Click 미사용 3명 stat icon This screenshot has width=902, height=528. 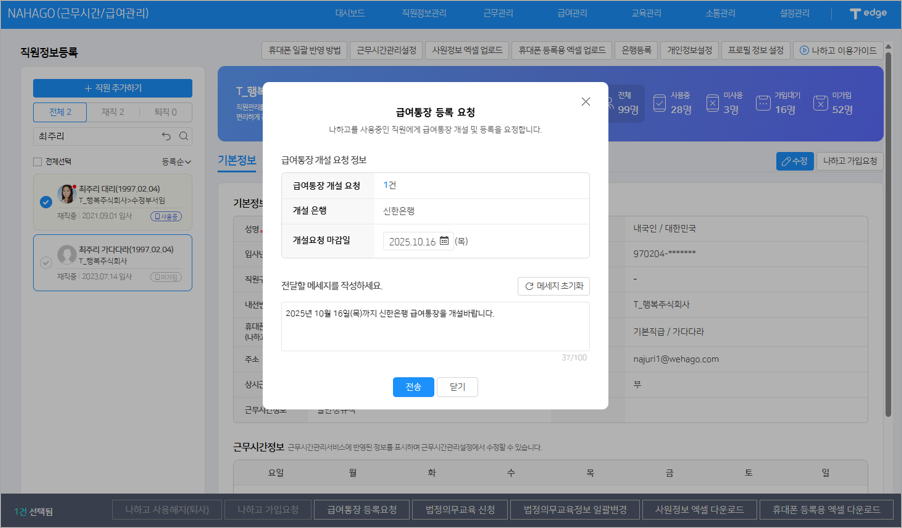(712, 104)
